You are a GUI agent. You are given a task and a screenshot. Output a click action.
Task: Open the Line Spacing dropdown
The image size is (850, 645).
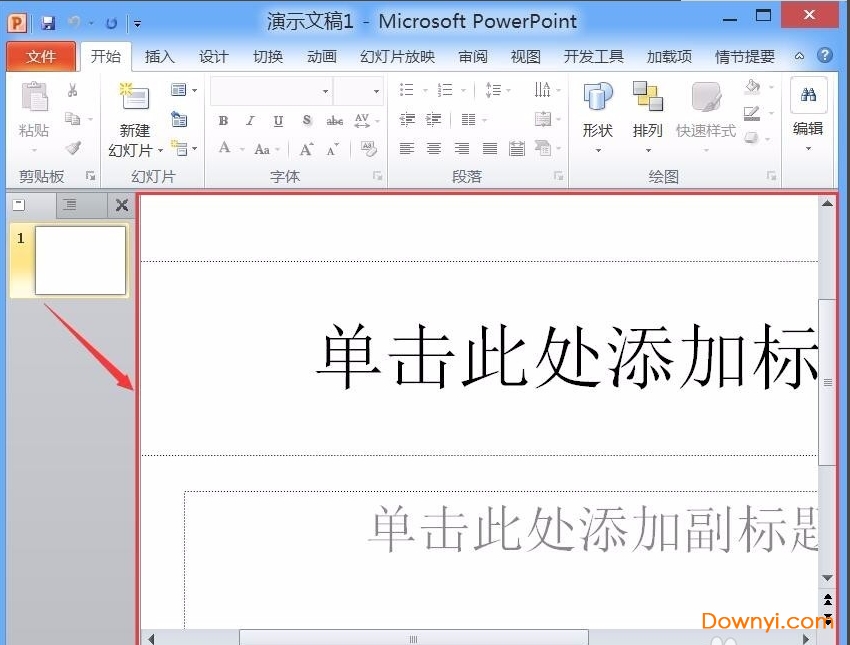click(497, 89)
